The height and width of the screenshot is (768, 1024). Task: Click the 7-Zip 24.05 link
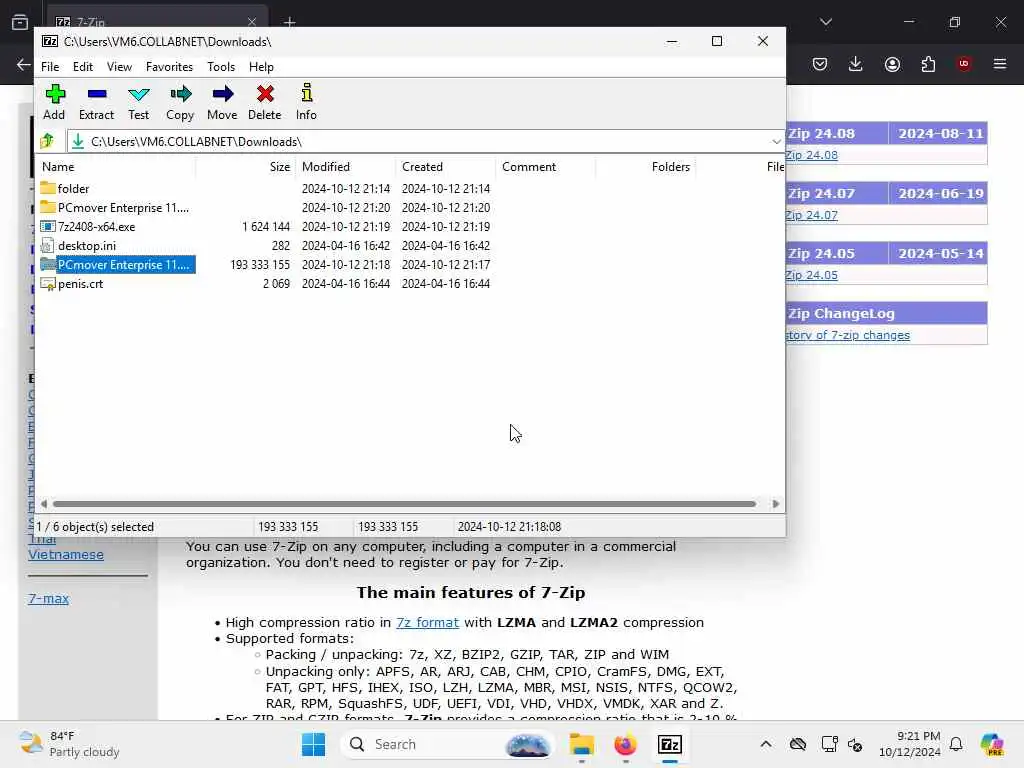pyautogui.click(x=811, y=275)
